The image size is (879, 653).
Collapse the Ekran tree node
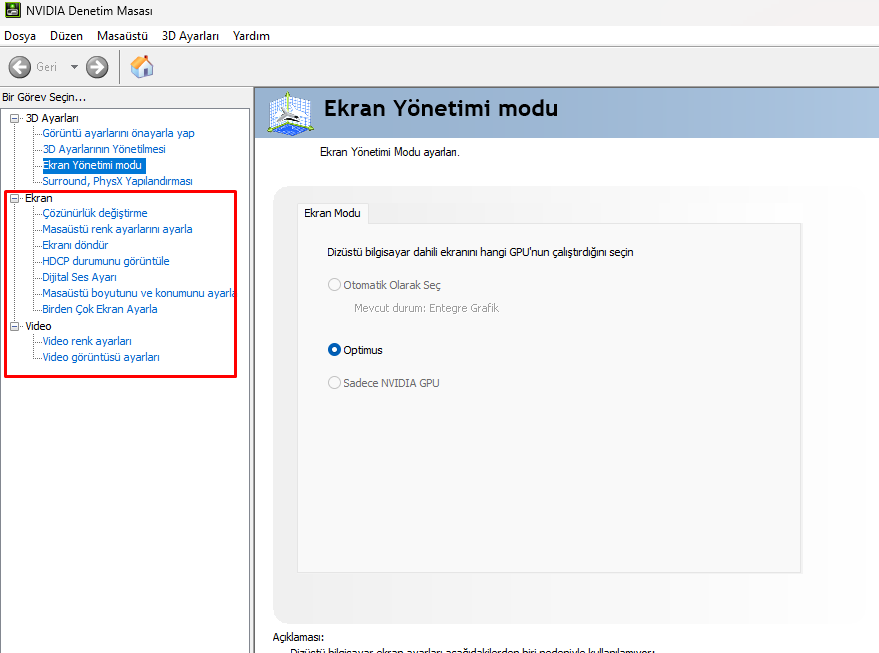pos(15,198)
